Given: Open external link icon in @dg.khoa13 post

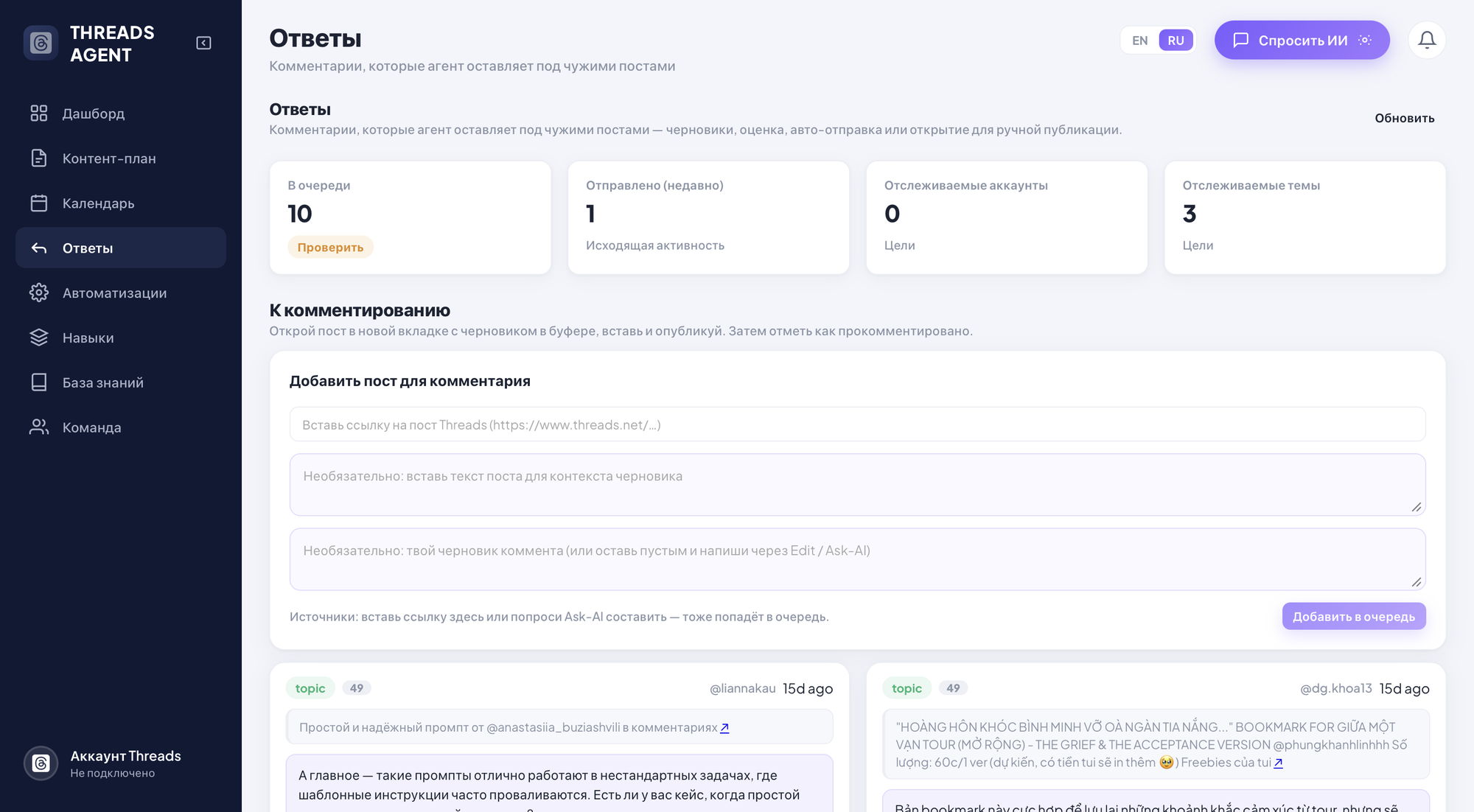Looking at the screenshot, I should pos(1279,763).
